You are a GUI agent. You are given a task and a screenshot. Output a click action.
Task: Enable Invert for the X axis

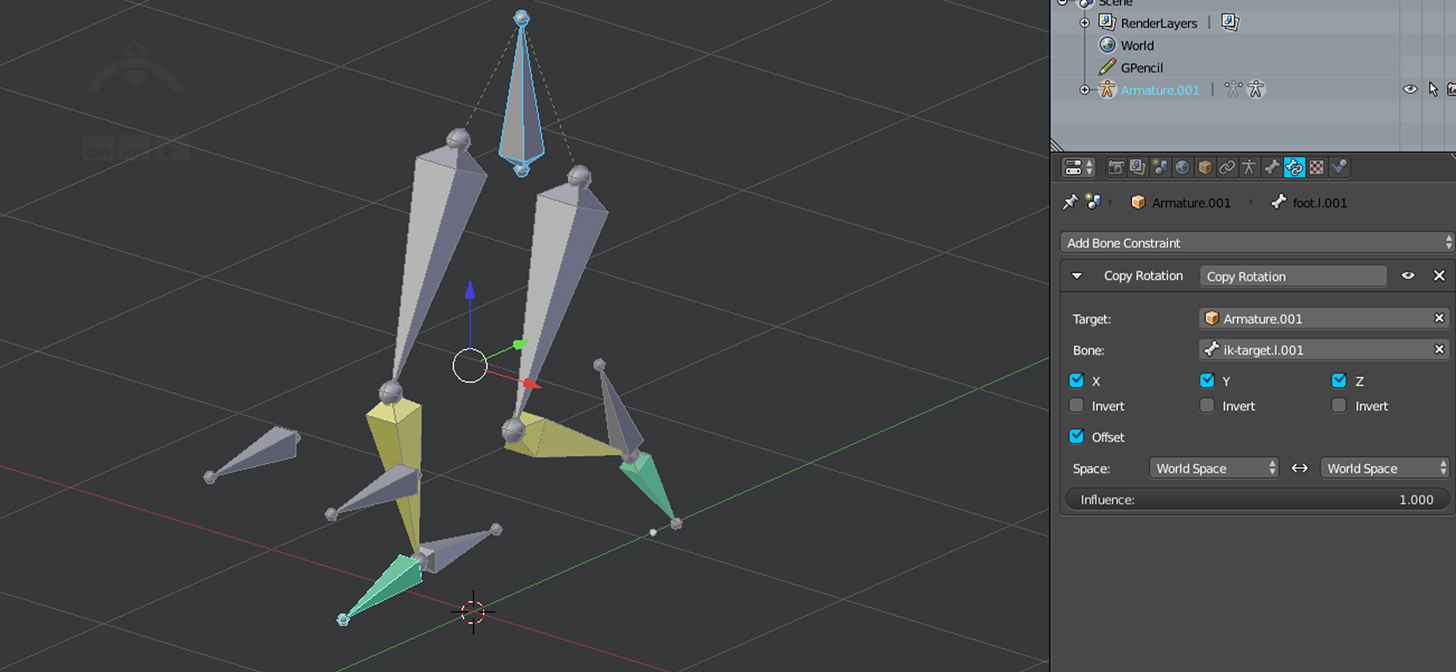pos(1076,406)
